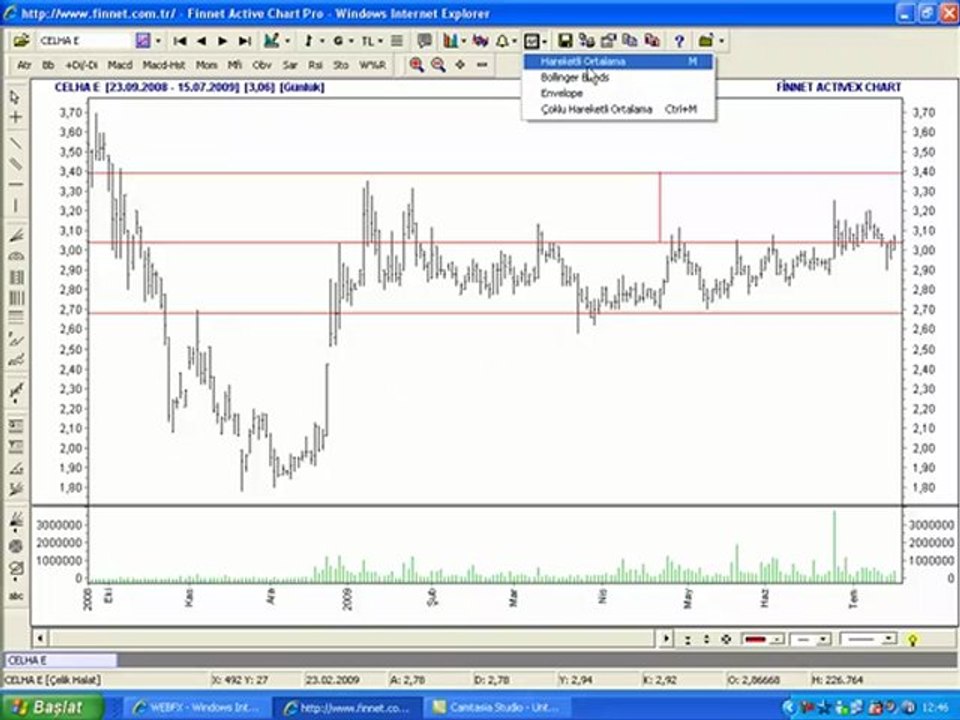Click the horizontal lines list icon
Viewport: 960px width, 720px height.
coord(397,41)
